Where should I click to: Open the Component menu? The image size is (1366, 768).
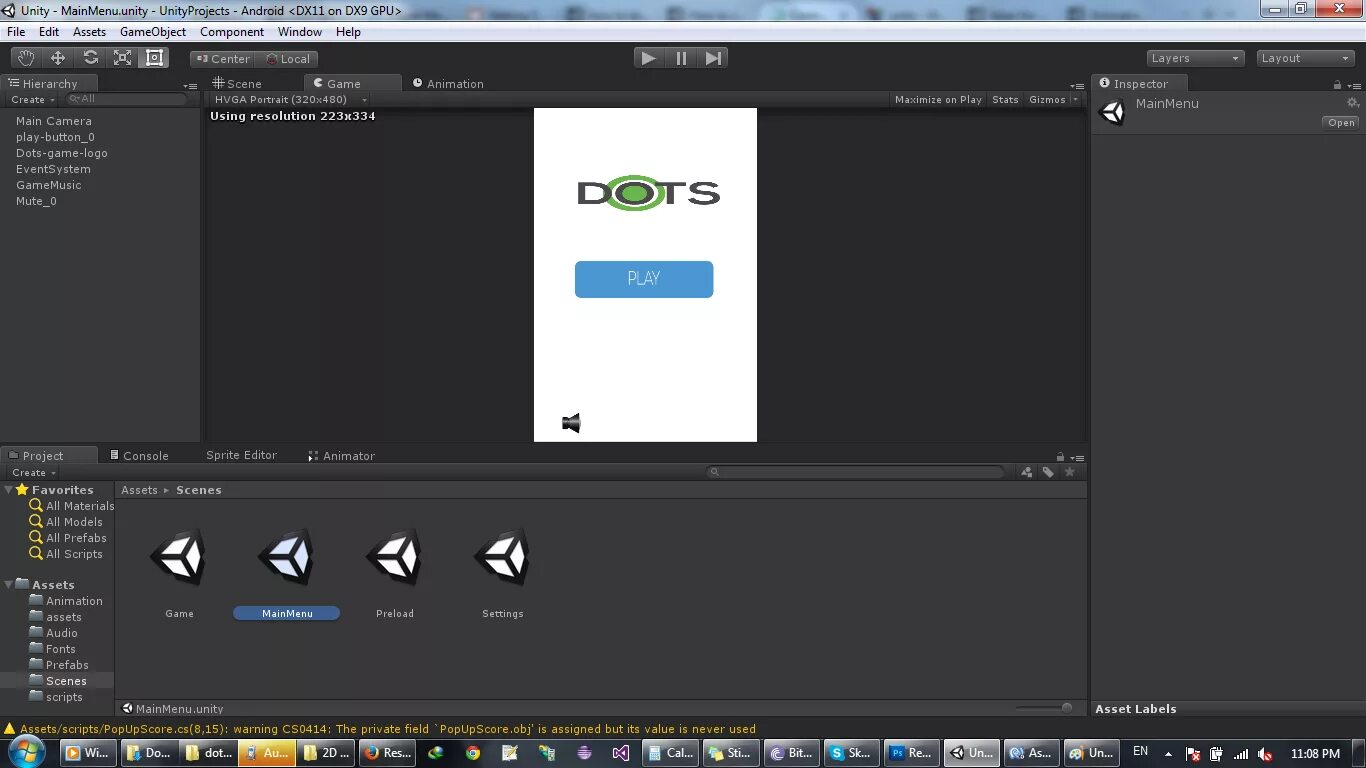coord(232,32)
